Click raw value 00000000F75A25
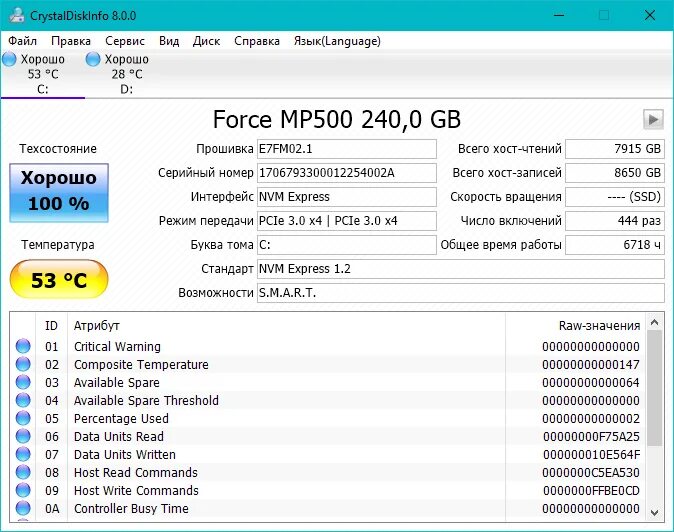Image resolution: width=674 pixels, height=532 pixels. 591,437
